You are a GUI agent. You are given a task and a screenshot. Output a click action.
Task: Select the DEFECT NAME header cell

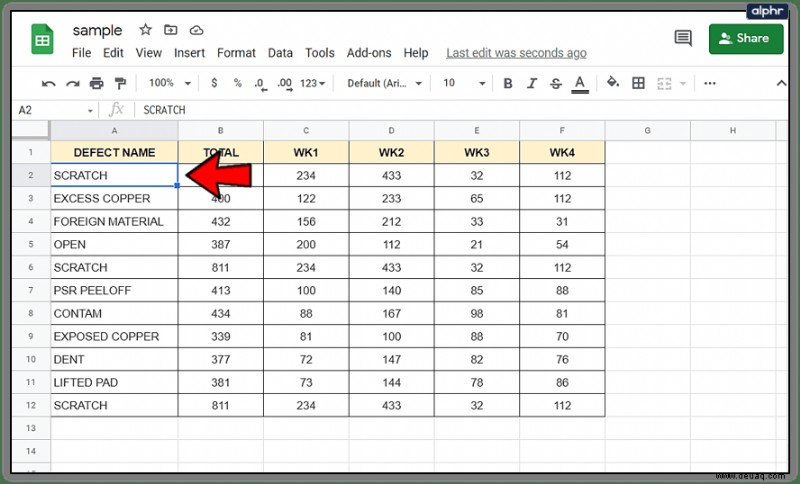[x=114, y=152]
